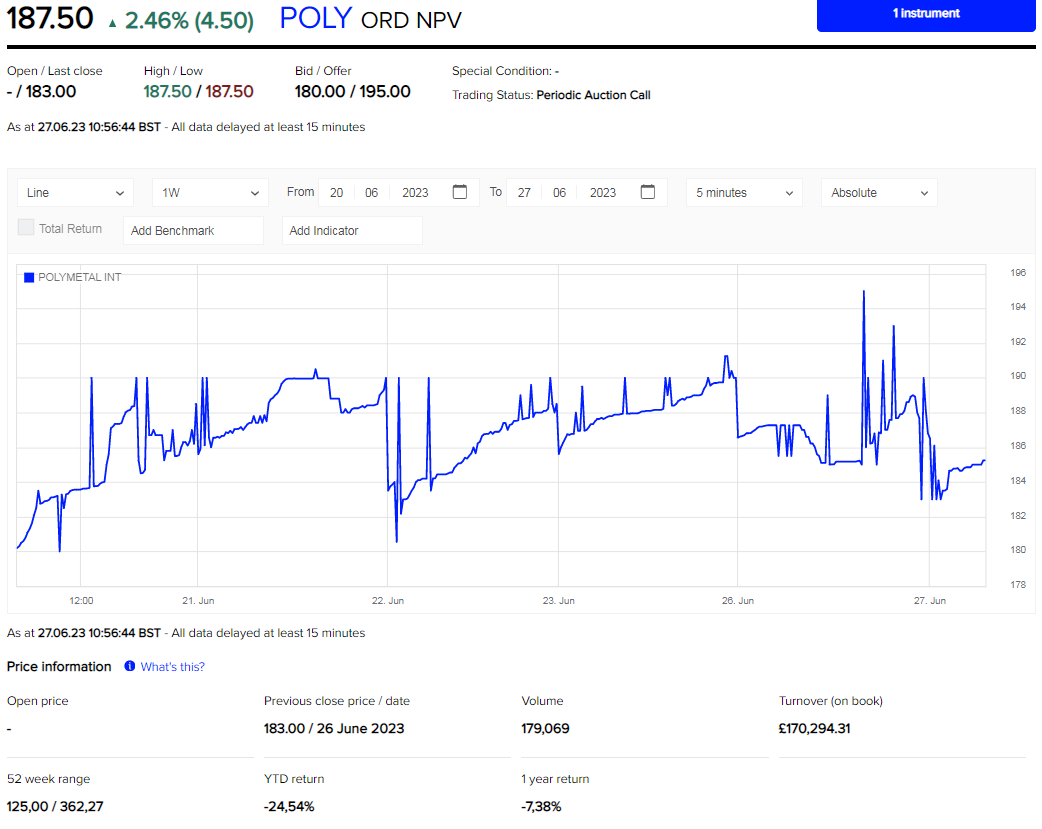This screenshot has width=1042, height=829.
Task: Click the Periodic Auction Call trading status
Action: [593, 95]
